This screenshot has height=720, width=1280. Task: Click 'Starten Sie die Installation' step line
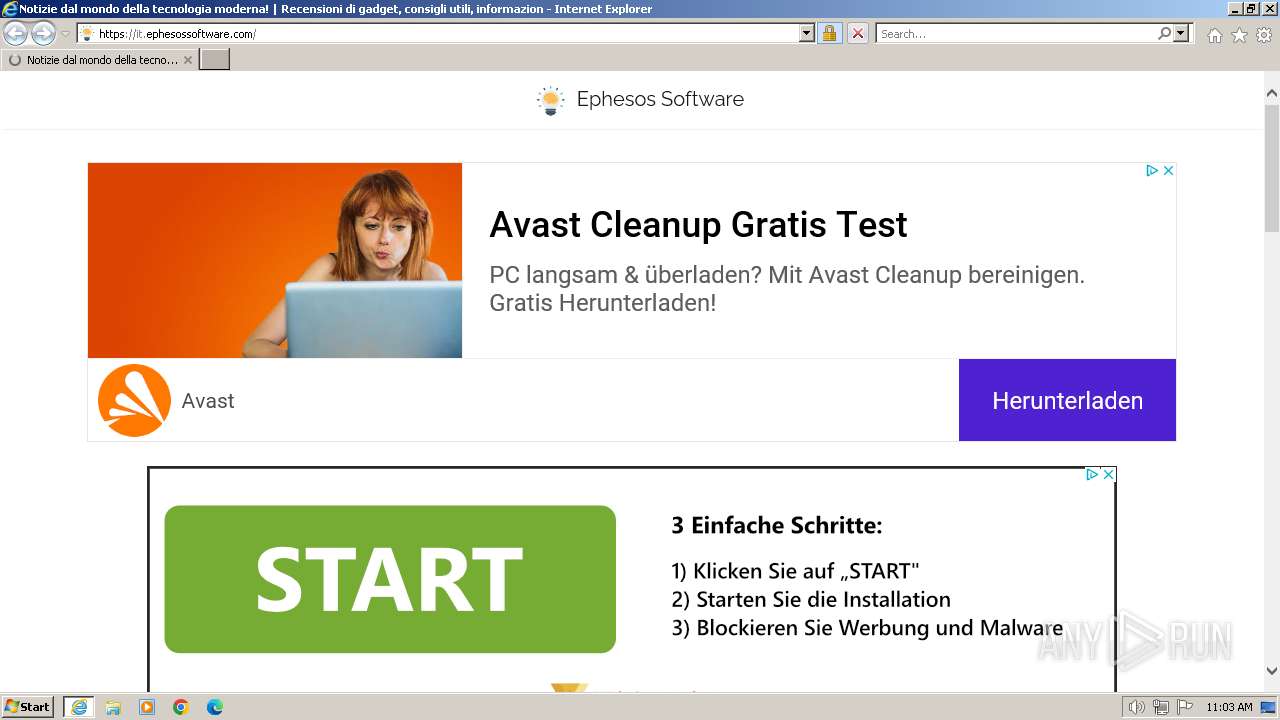coord(811,600)
